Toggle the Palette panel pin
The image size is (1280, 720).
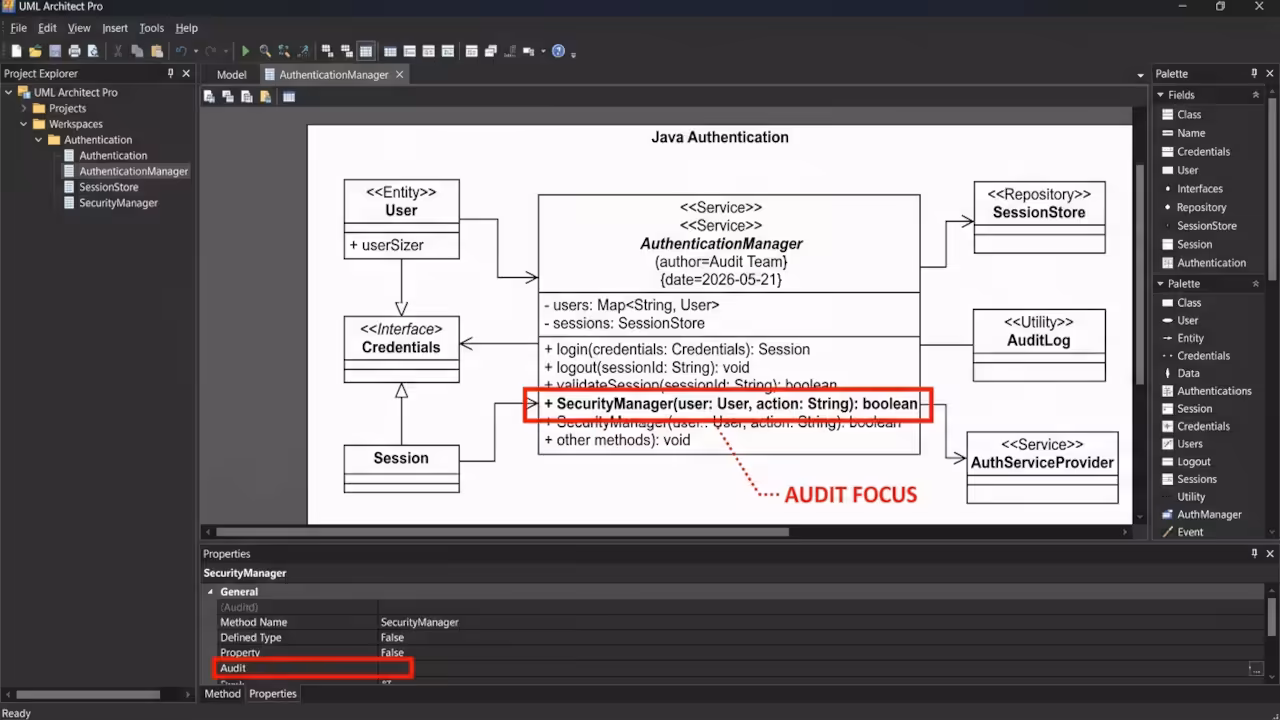(x=1255, y=74)
